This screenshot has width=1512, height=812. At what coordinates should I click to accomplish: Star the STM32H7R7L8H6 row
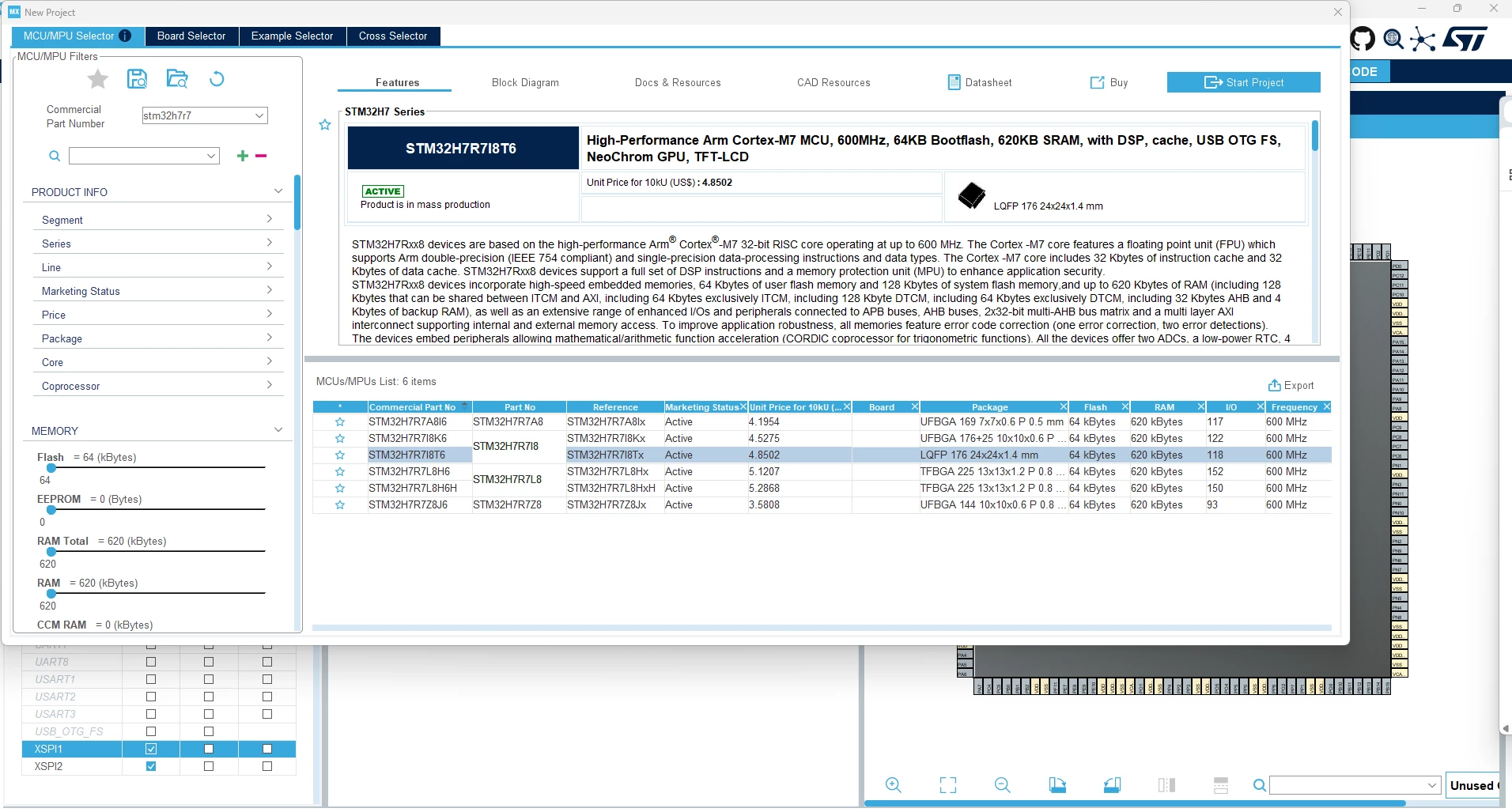pos(340,472)
